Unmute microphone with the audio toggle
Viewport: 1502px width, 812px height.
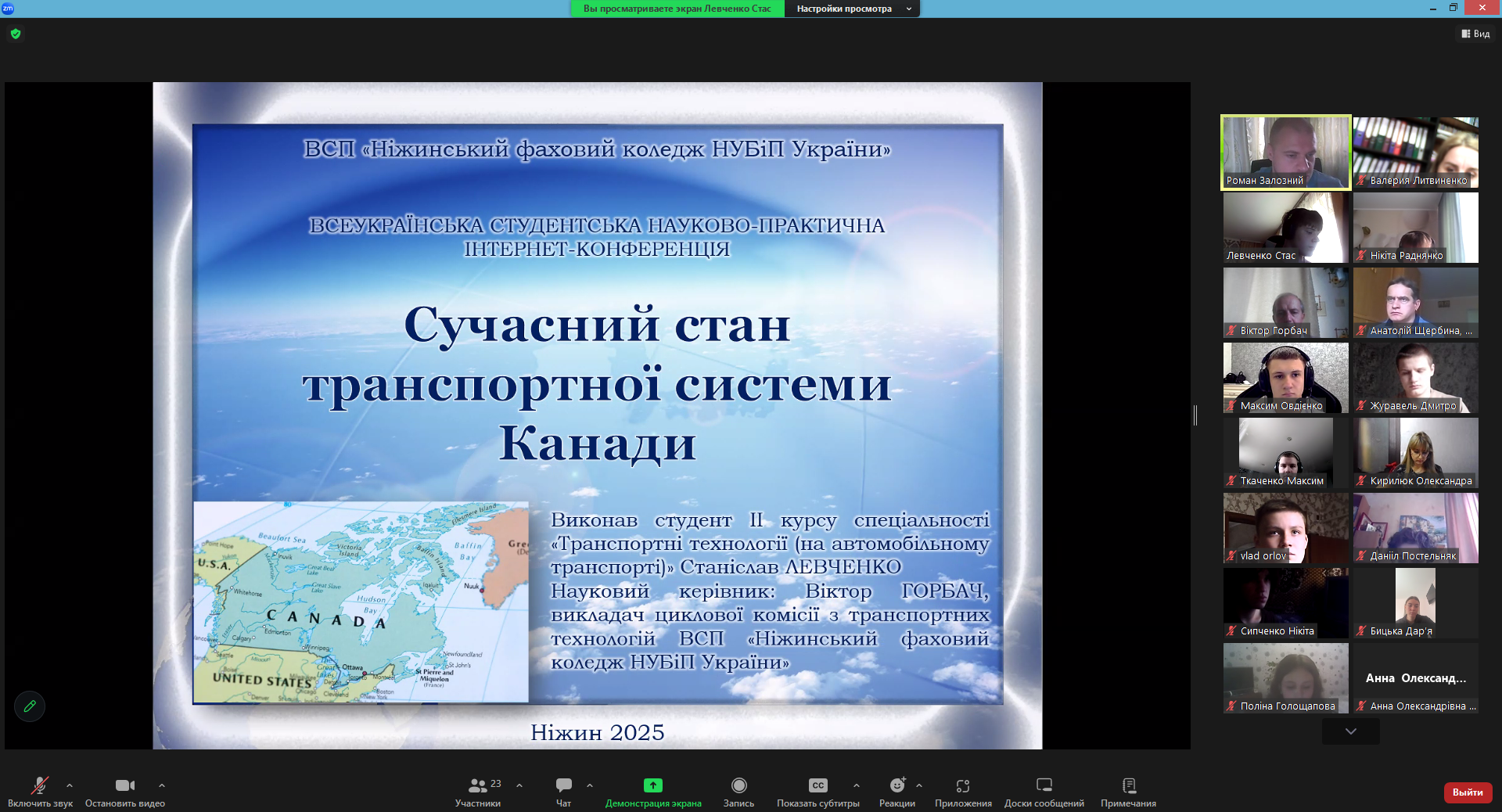click(40, 785)
